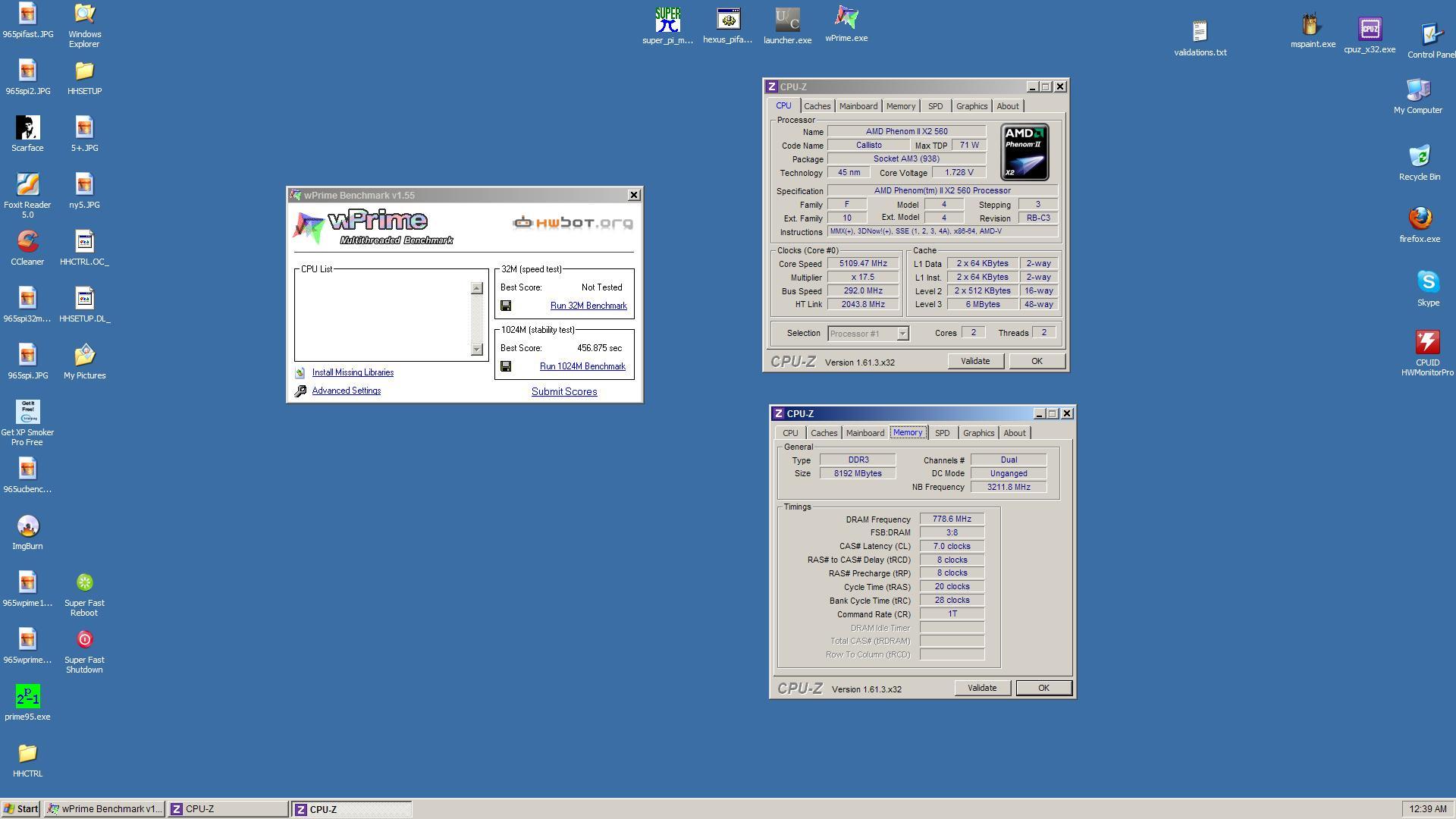Open Install Missing Libraries link
Image resolution: width=1456 pixels, height=819 pixels.
pos(353,372)
